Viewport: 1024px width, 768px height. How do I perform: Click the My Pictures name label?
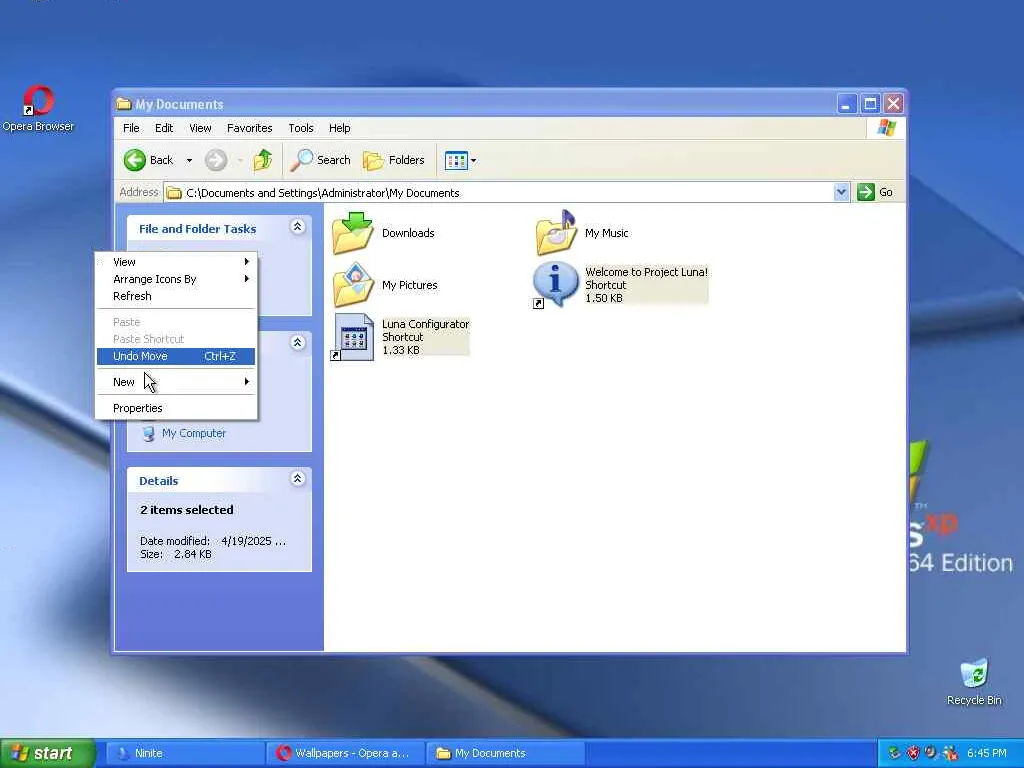pyautogui.click(x=409, y=285)
